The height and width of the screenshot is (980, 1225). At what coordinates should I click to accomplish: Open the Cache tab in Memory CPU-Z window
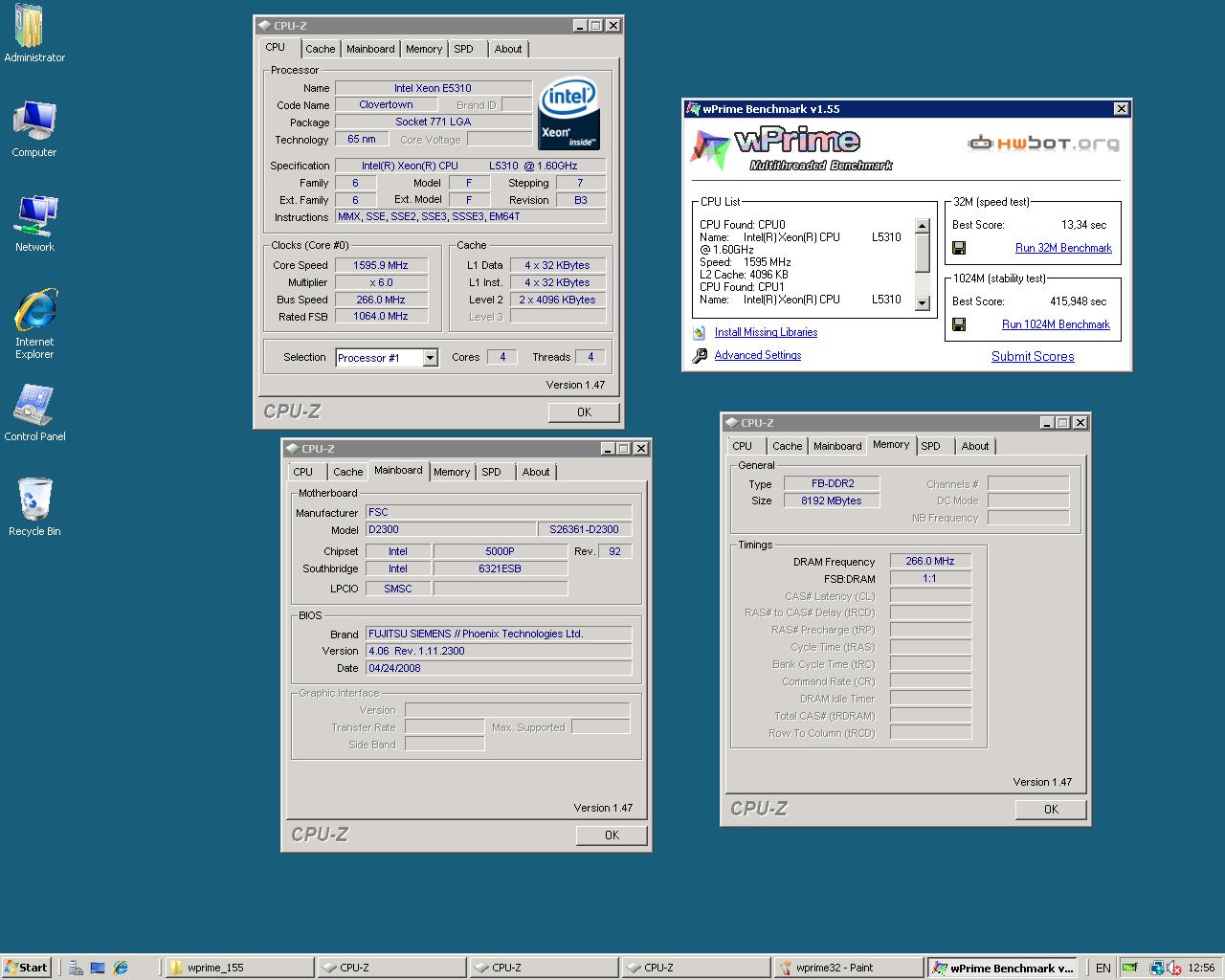787,446
